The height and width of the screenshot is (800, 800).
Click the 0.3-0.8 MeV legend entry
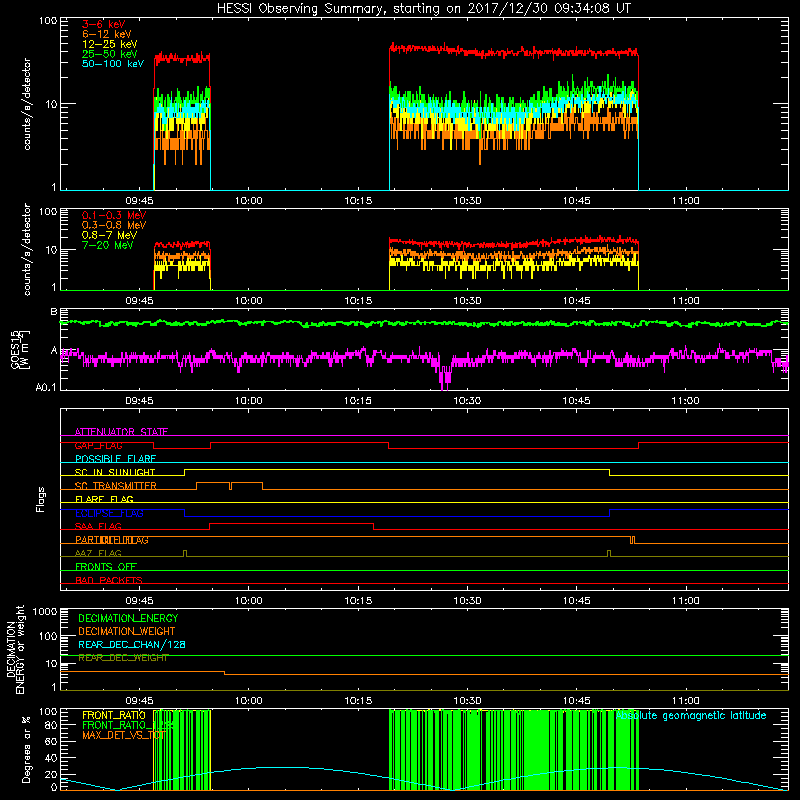tap(114, 225)
